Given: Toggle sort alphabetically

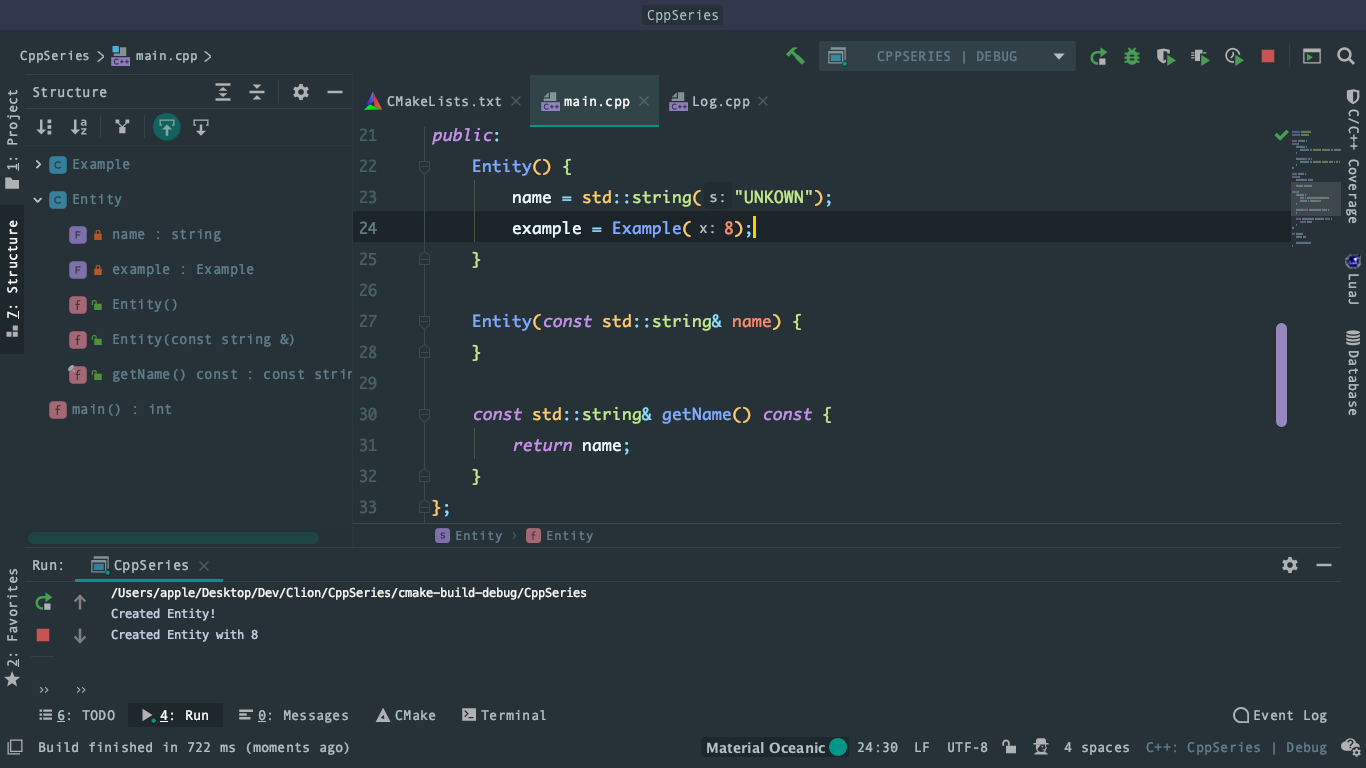Looking at the screenshot, I should (x=79, y=127).
